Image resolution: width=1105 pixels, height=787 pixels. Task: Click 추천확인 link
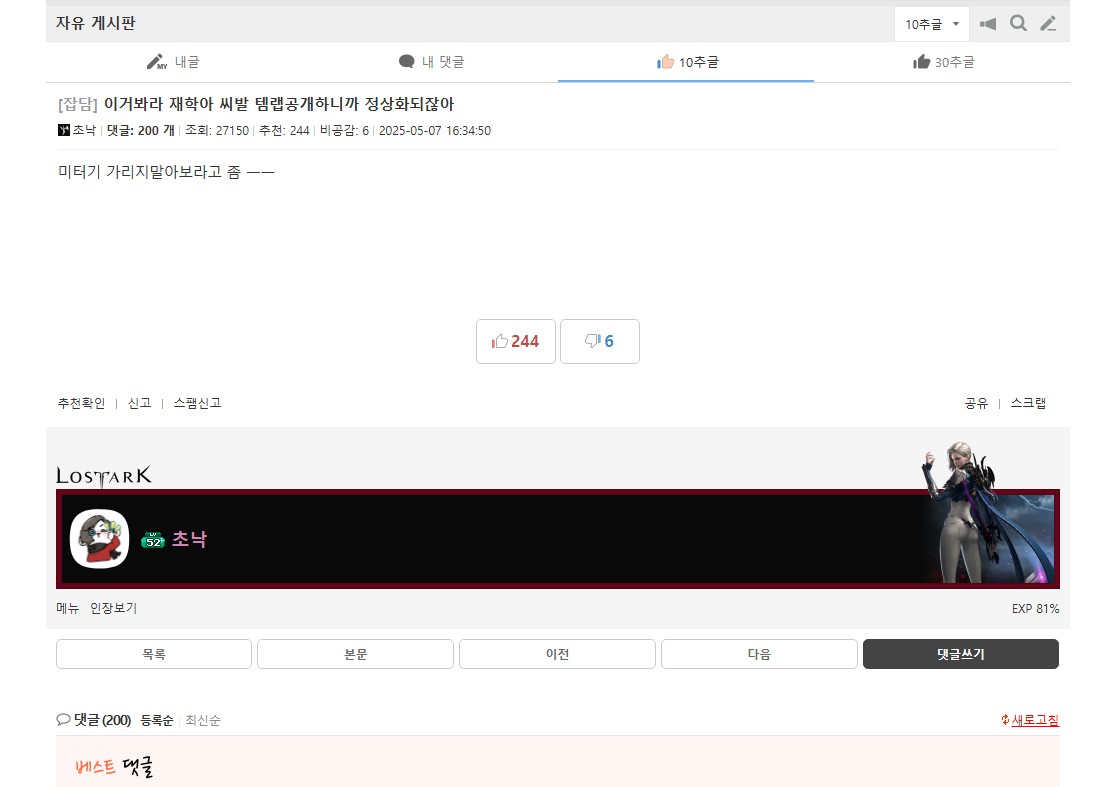coord(81,403)
